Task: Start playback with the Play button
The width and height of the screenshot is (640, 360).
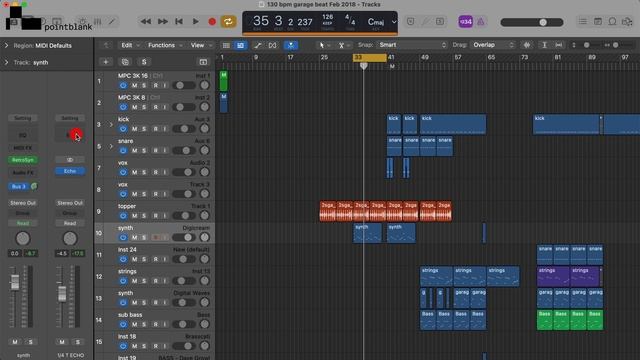Action: 196,22
